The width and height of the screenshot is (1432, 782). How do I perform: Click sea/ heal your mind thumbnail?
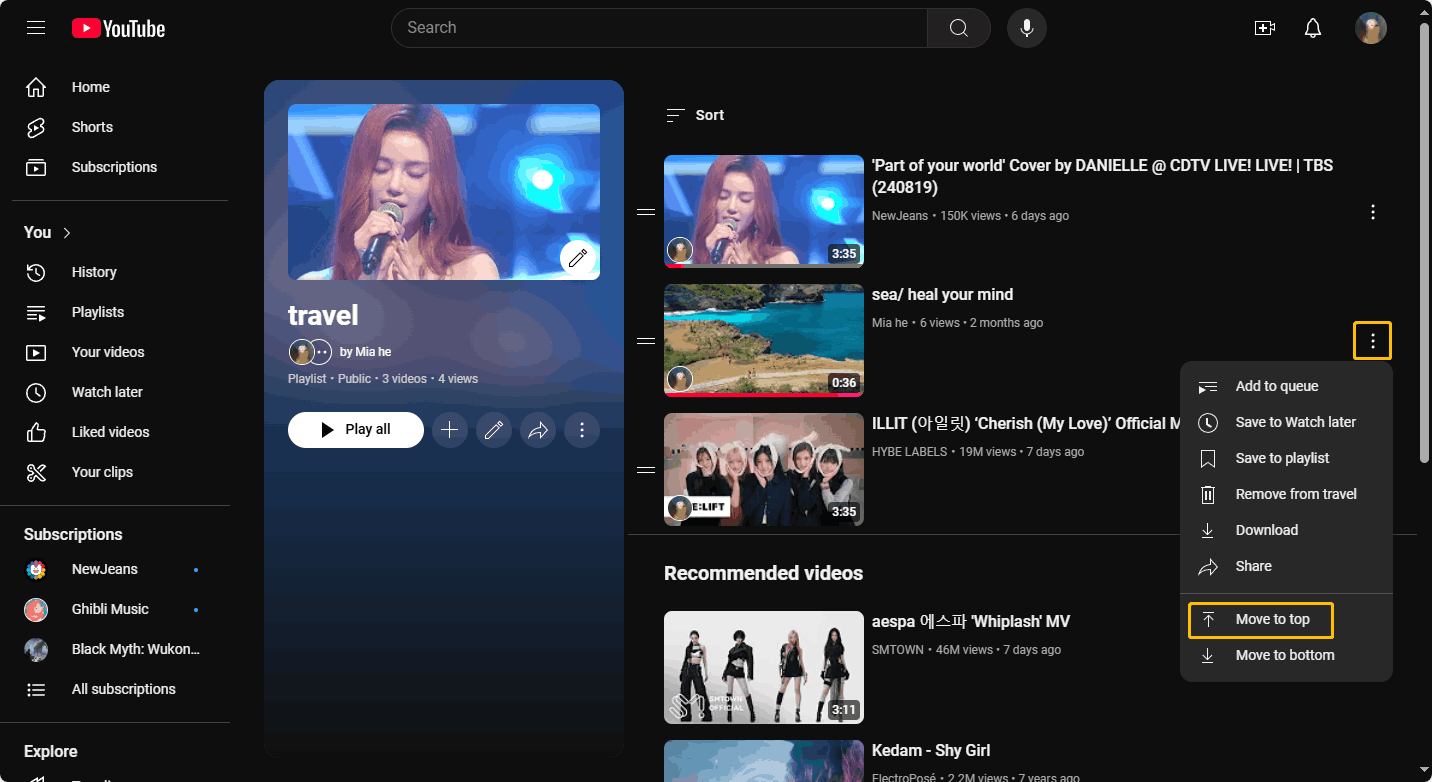(x=764, y=340)
